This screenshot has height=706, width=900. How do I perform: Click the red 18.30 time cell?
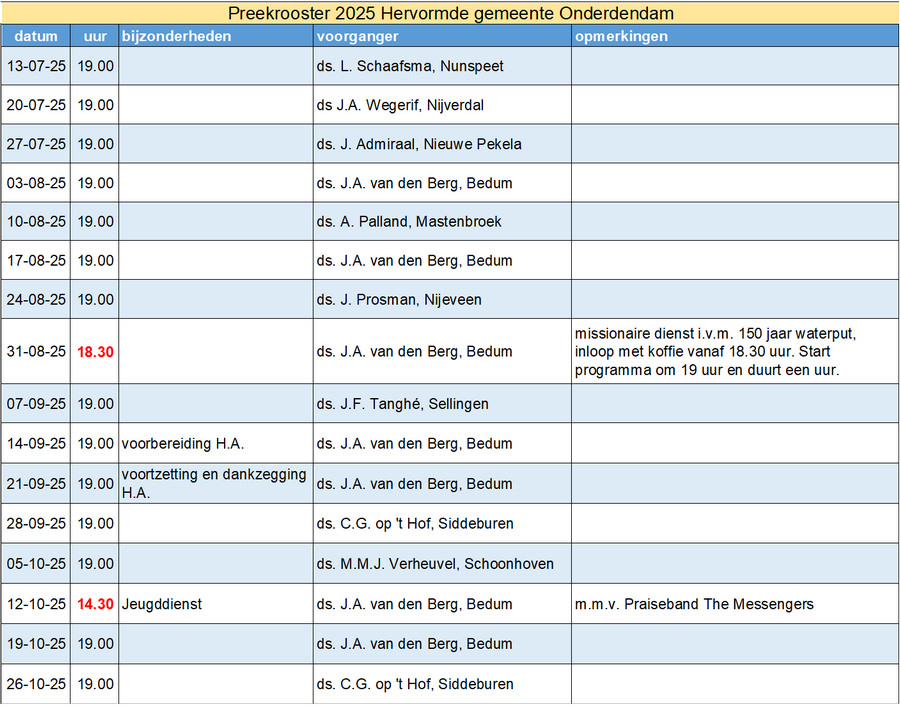tap(95, 351)
